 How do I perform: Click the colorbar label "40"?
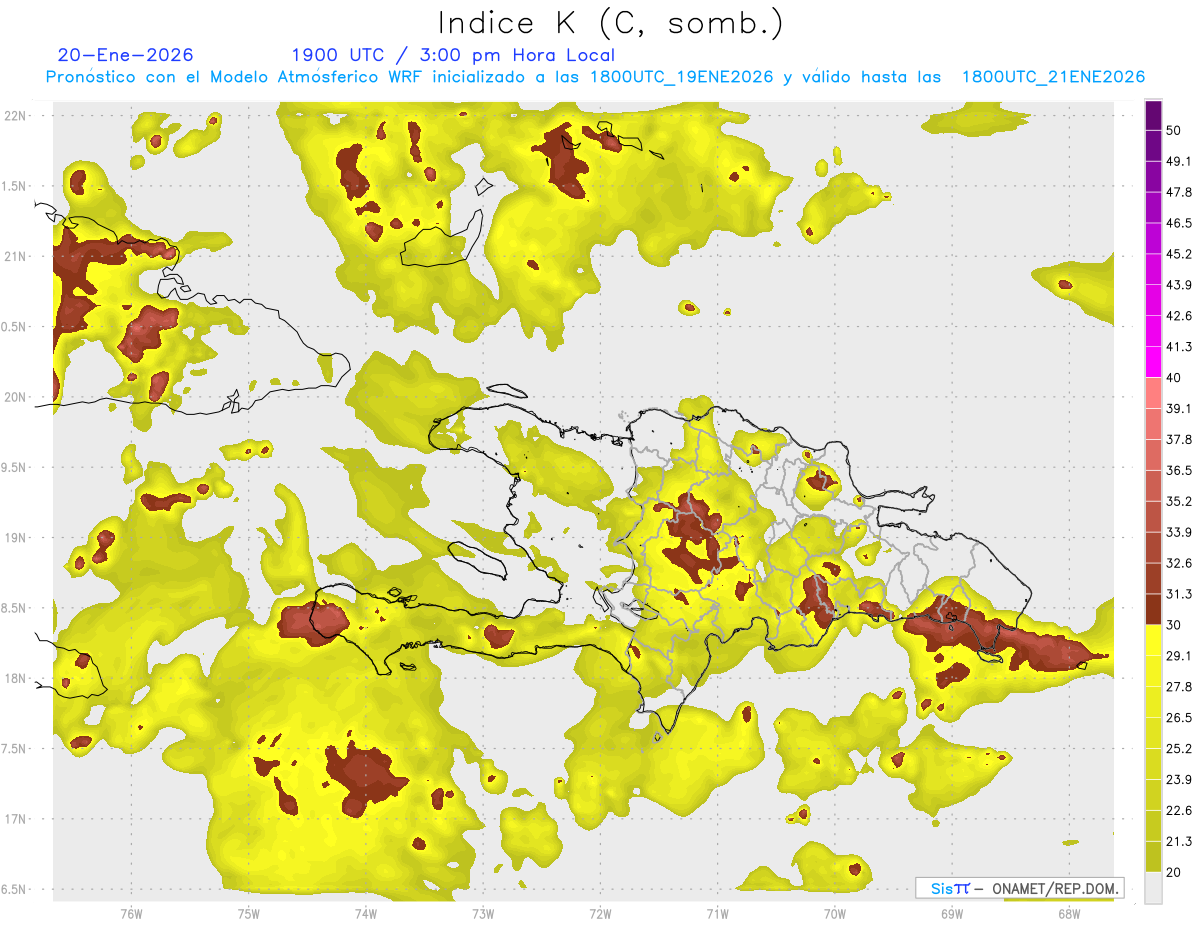pos(1174,378)
